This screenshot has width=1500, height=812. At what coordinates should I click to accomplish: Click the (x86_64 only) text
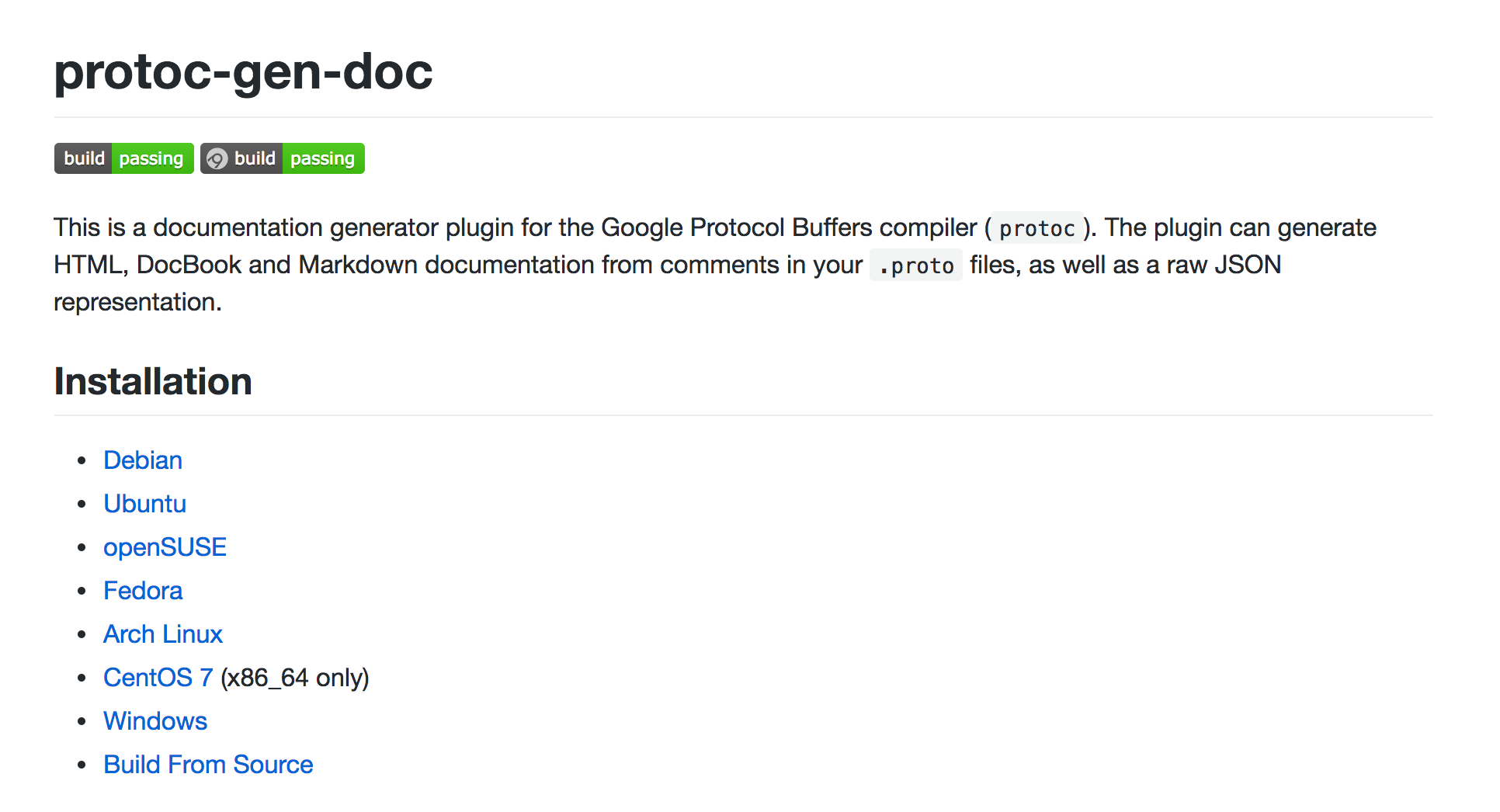pyautogui.click(x=295, y=678)
